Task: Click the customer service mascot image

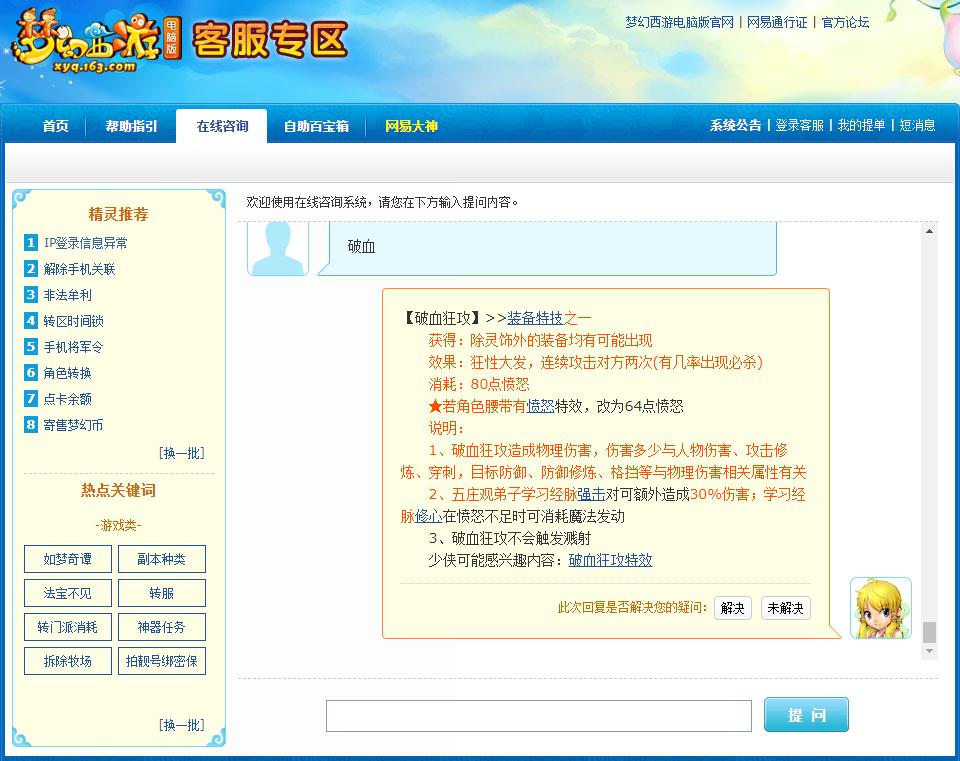Action: 880,608
